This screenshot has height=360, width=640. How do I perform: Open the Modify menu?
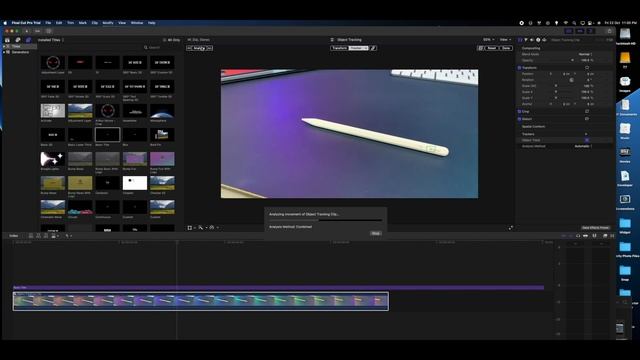pyautogui.click(x=108, y=23)
